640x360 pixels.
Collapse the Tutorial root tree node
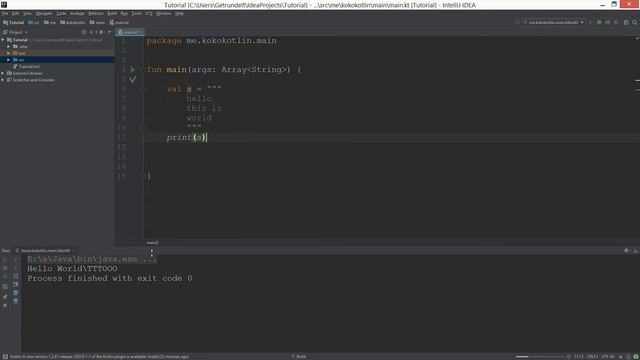tap(3, 40)
